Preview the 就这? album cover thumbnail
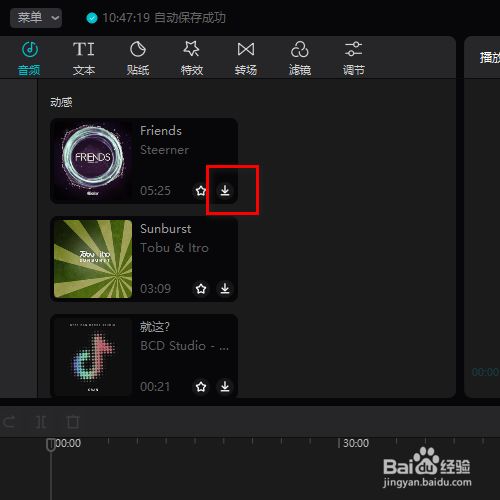Screen dimensions: 500x500 (x=93, y=357)
